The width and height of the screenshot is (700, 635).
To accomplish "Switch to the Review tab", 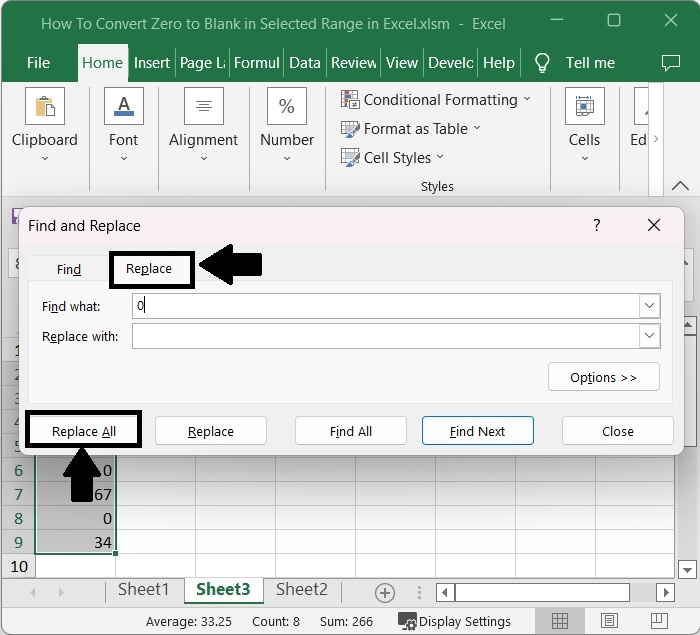I will tap(354, 63).
